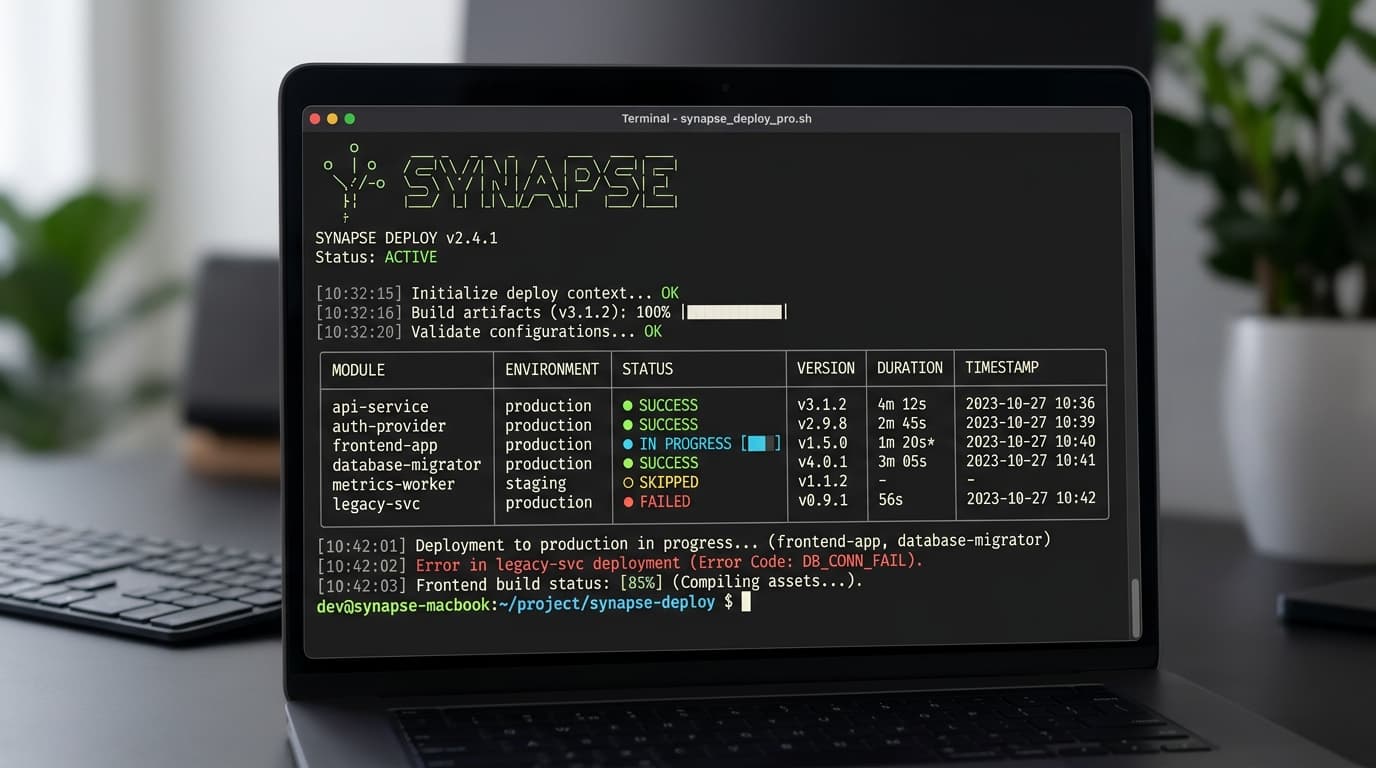Click duration 56s
The width and height of the screenshot is (1376, 768).
pos(890,499)
